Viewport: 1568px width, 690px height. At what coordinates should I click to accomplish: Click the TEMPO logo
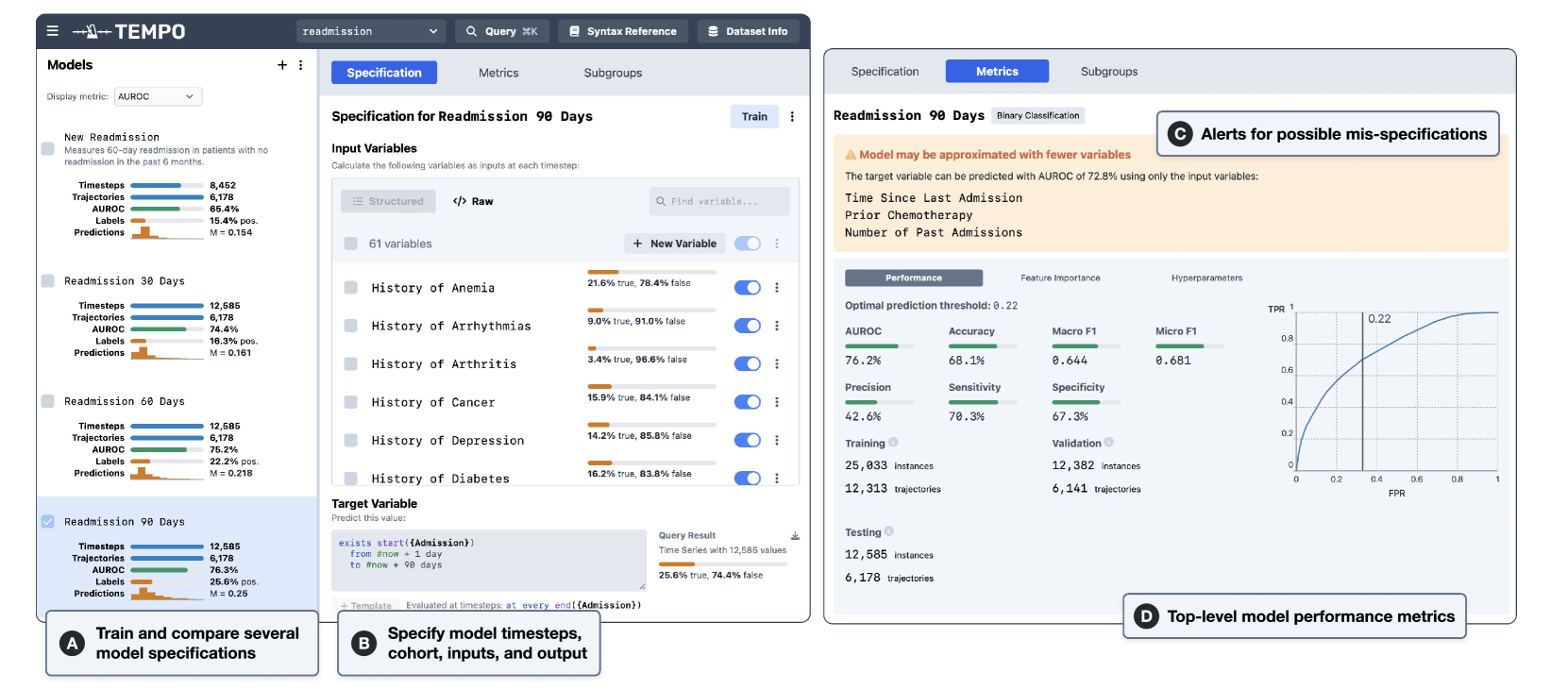pyautogui.click(x=129, y=31)
